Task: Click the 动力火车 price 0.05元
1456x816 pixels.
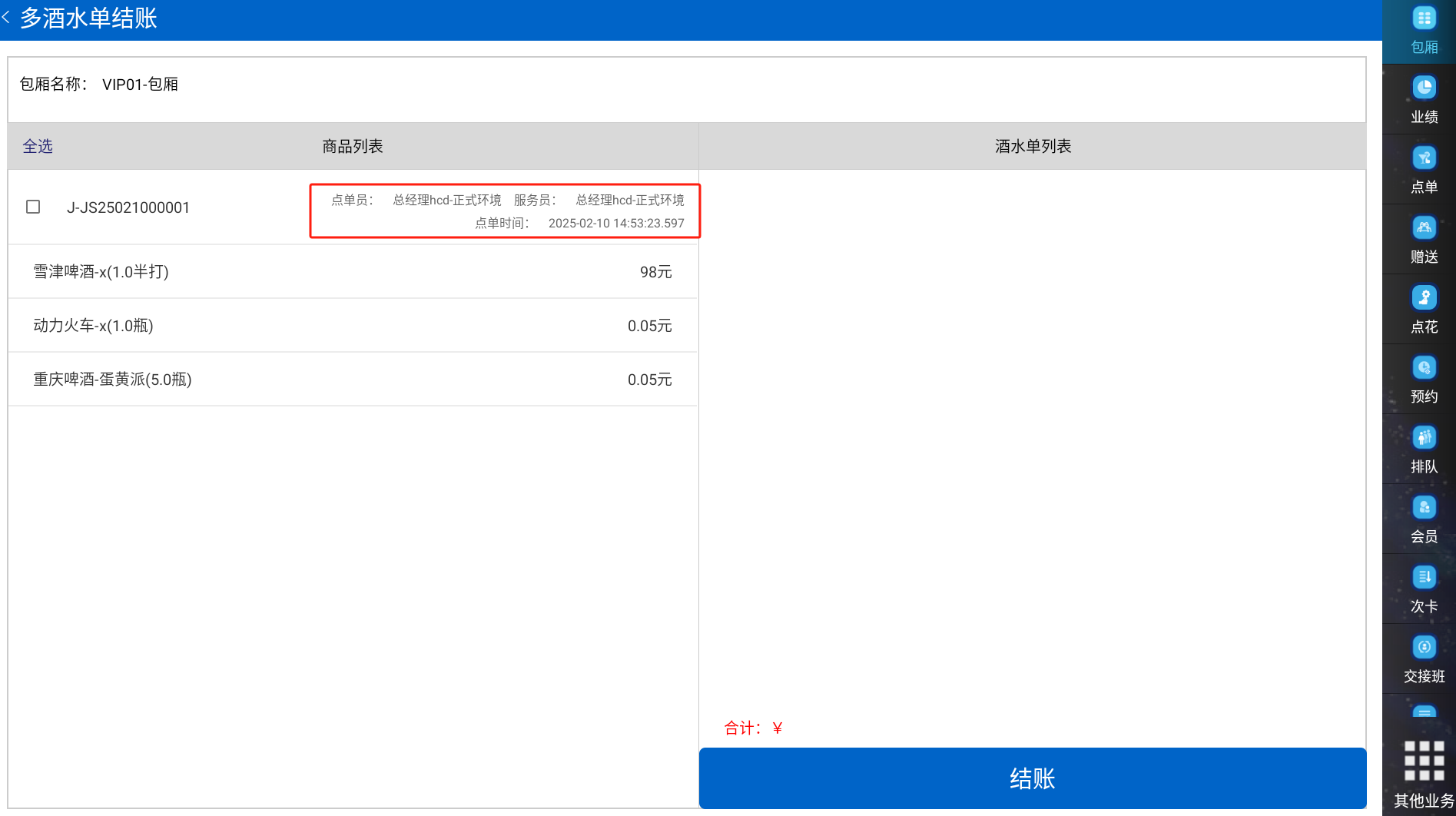Action: point(650,326)
